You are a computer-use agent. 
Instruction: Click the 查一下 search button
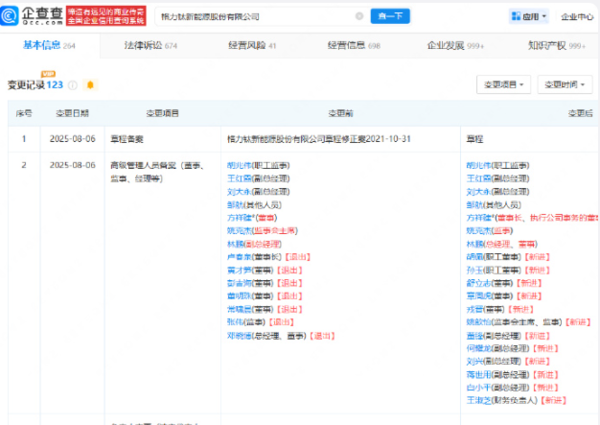pos(390,16)
